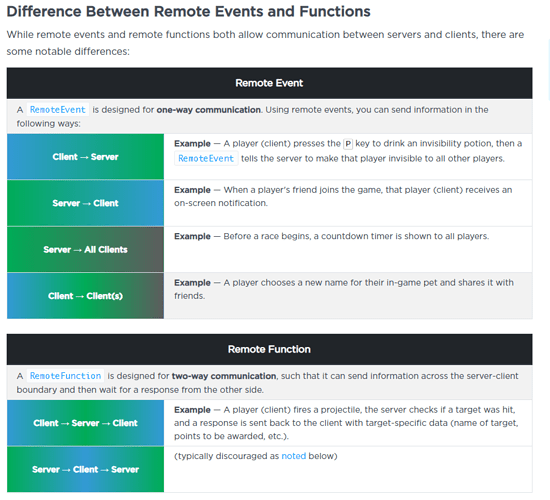Screen dimensions: 550x500
Task: Select the Server → Client gradient cell
Action: tap(85, 203)
